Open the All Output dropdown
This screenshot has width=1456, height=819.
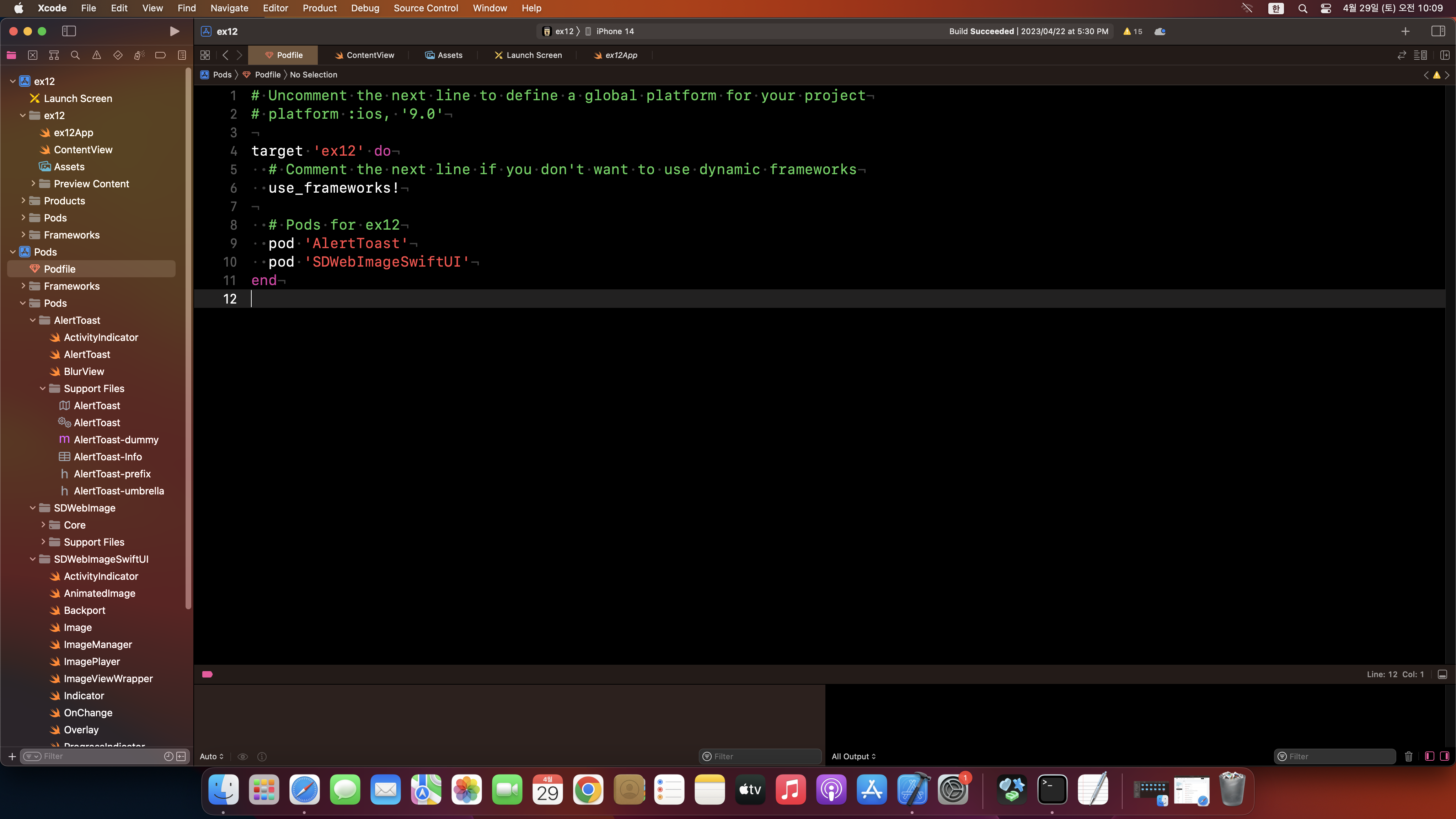pos(853,756)
